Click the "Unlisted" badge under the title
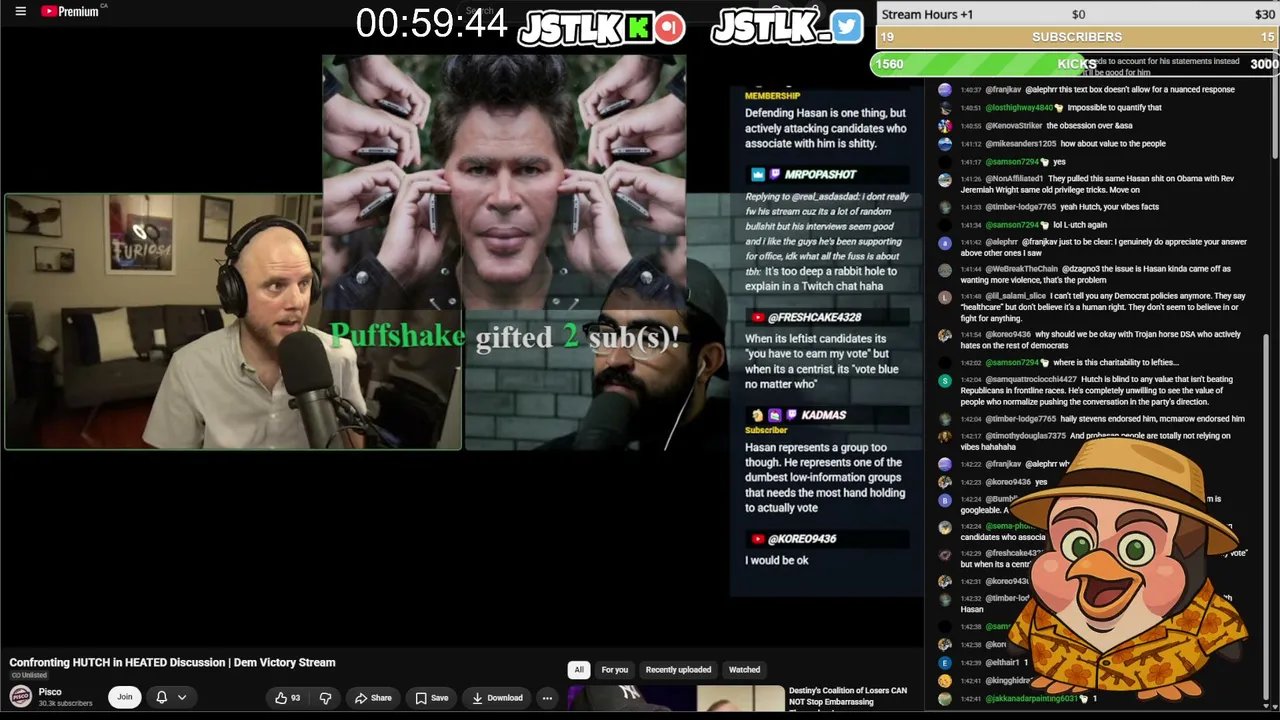 (28, 676)
